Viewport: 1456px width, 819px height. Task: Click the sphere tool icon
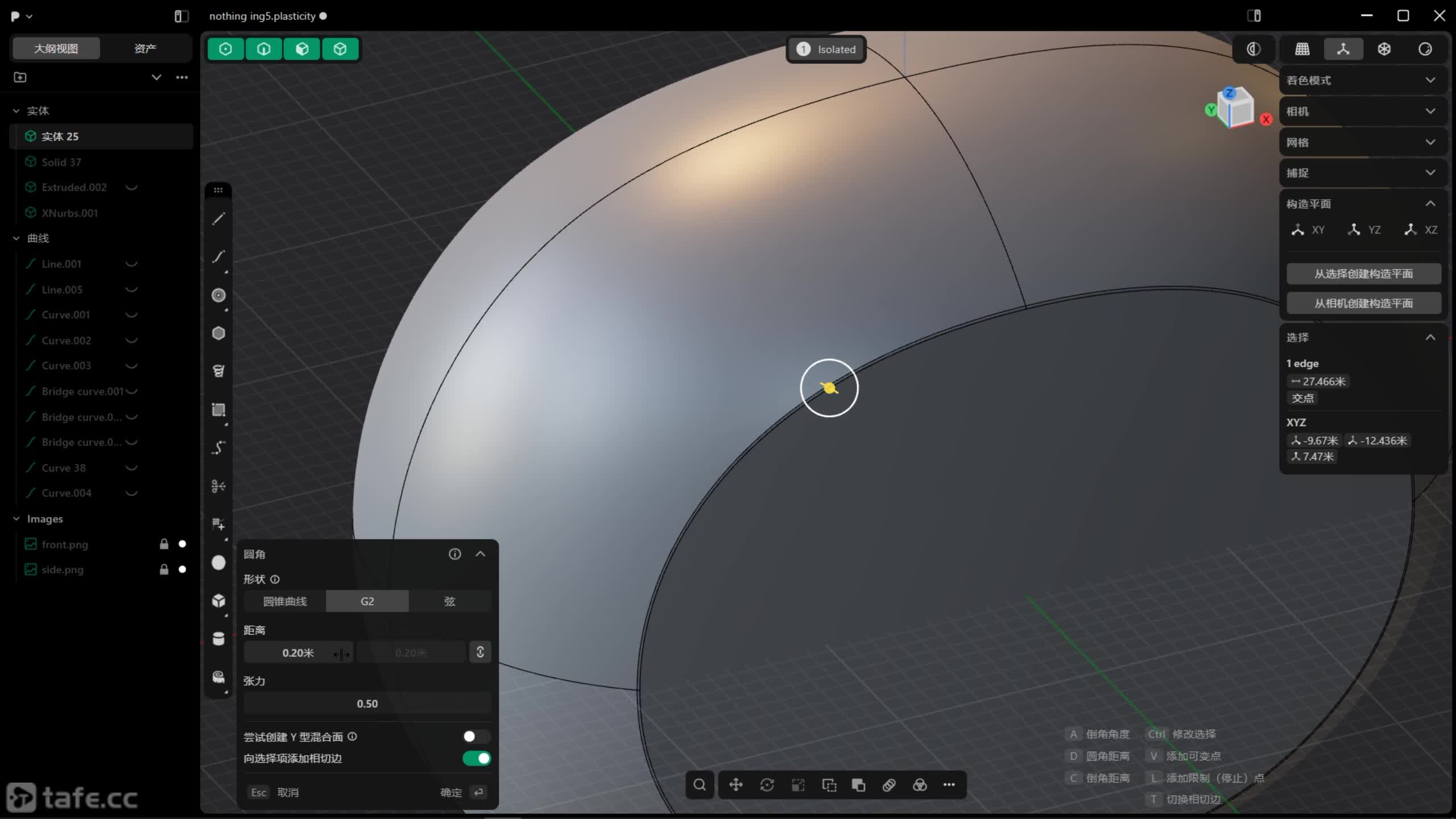tap(218, 562)
